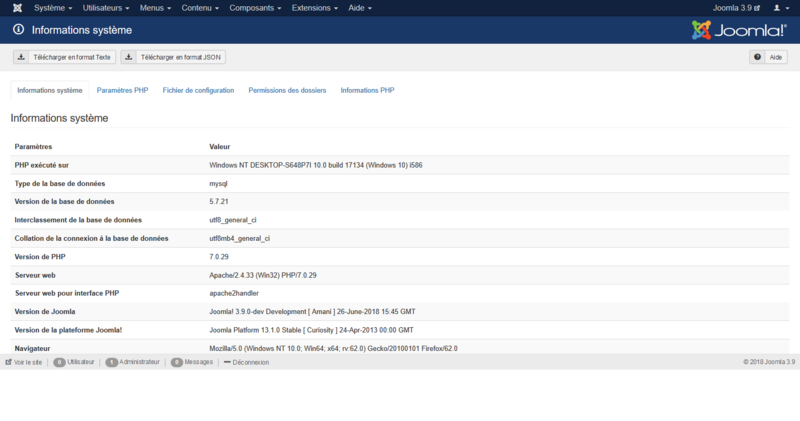Viewport: 800px width, 421px height.
Task: Click the 'Version de la base de données' label
Action: click(x=64, y=202)
